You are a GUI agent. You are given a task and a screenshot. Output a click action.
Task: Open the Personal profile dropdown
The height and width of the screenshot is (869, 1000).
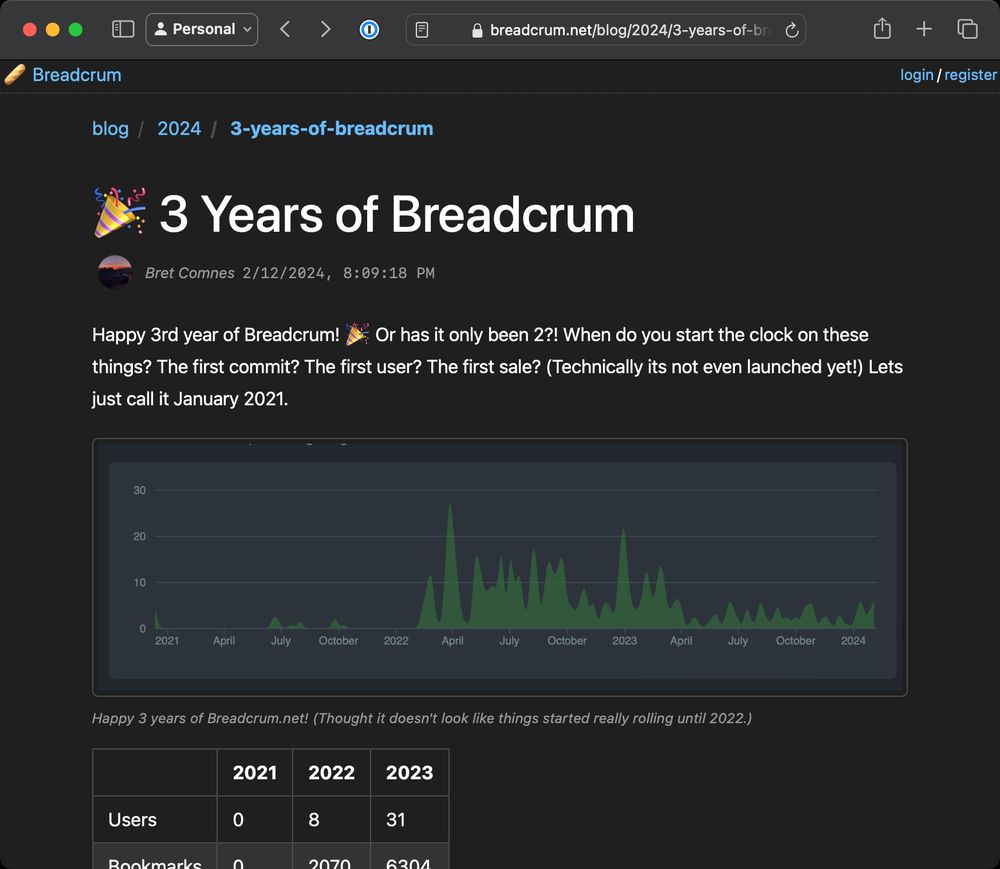tap(202, 29)
